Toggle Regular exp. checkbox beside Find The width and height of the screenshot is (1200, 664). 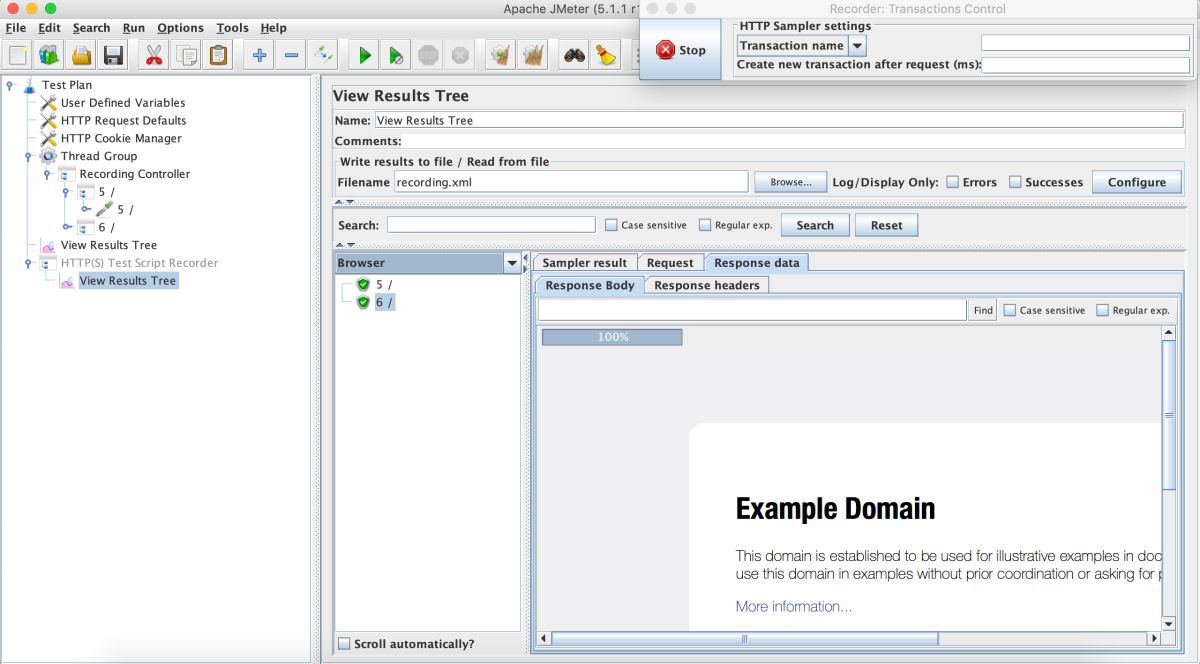[x=1103, y=310]
